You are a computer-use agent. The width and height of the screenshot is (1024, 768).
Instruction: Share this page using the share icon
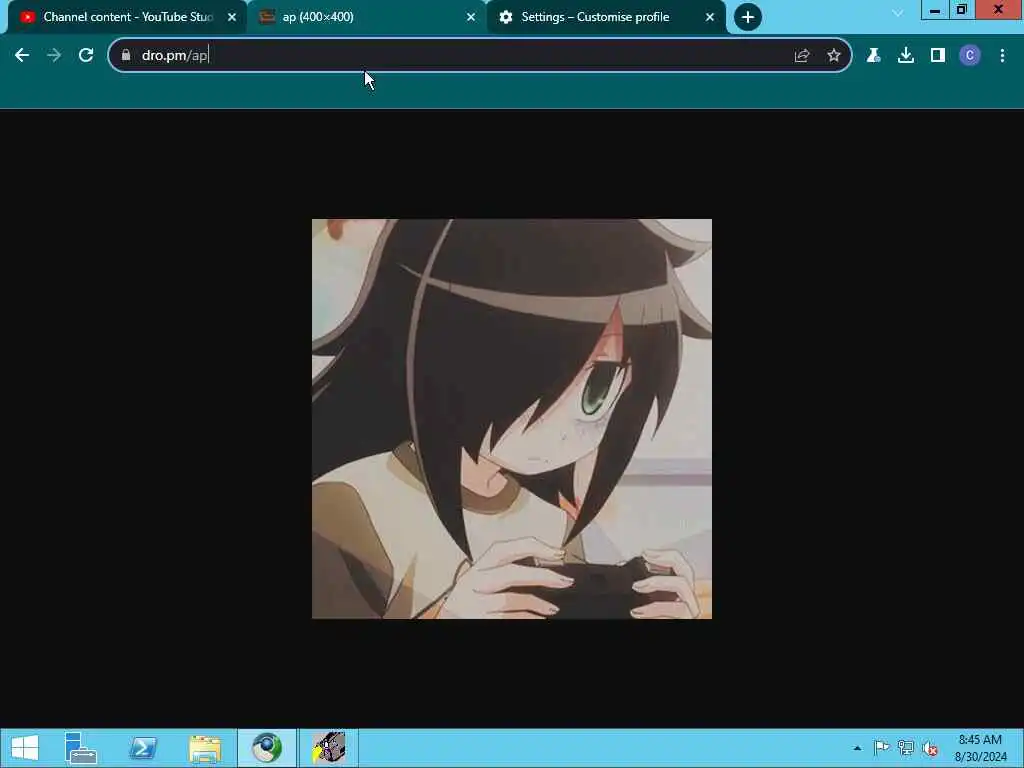coord(802,56)
